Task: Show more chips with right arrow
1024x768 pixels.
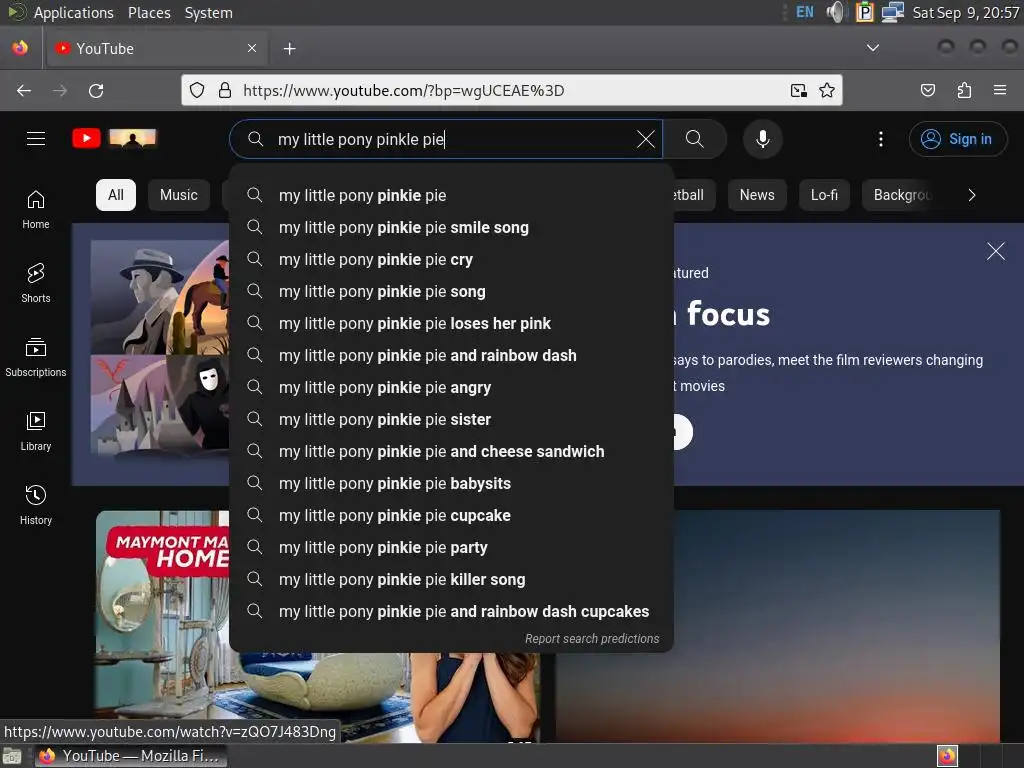Action: 972,195
